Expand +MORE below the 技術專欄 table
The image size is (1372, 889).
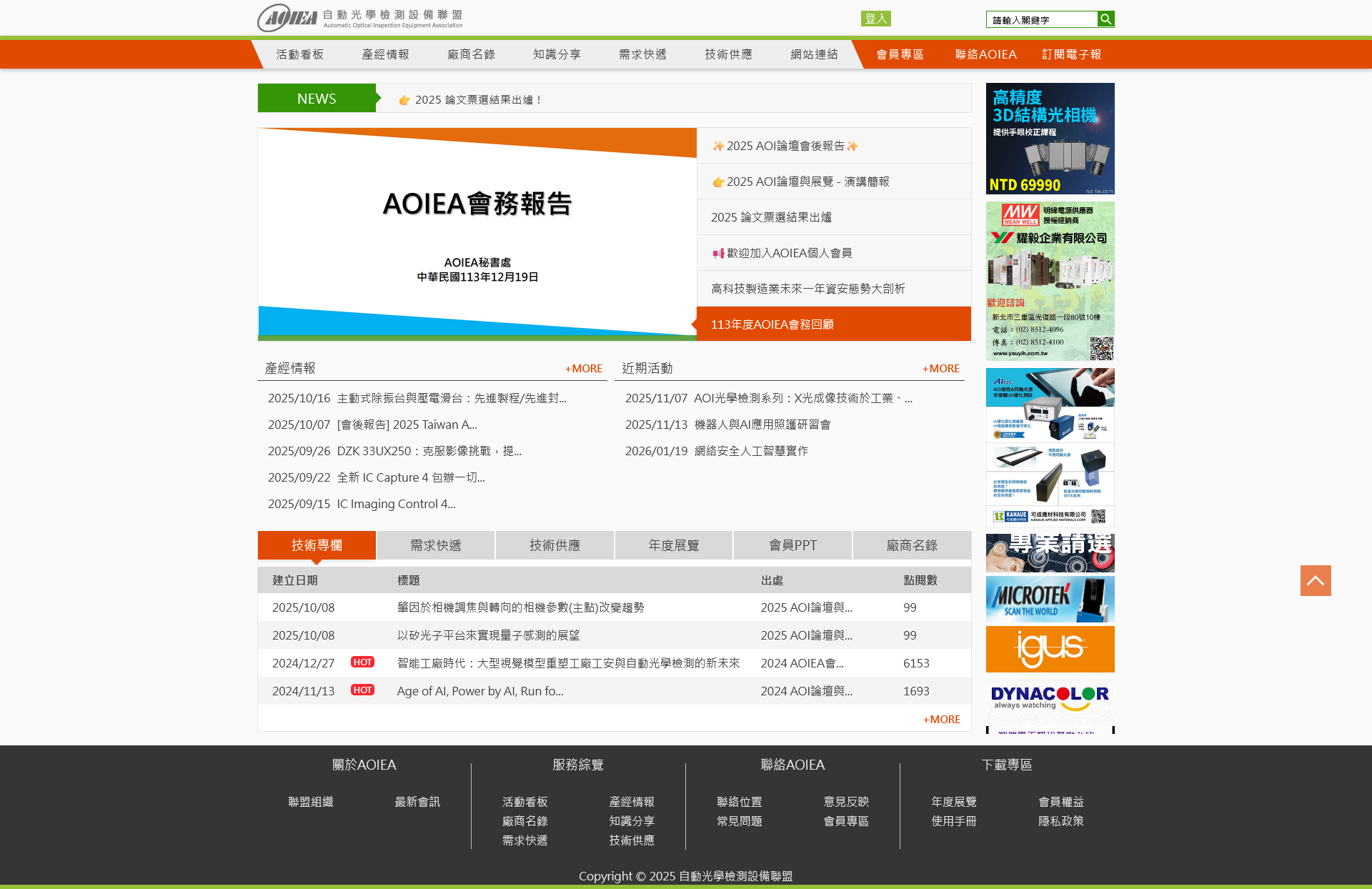pos(941,720)
